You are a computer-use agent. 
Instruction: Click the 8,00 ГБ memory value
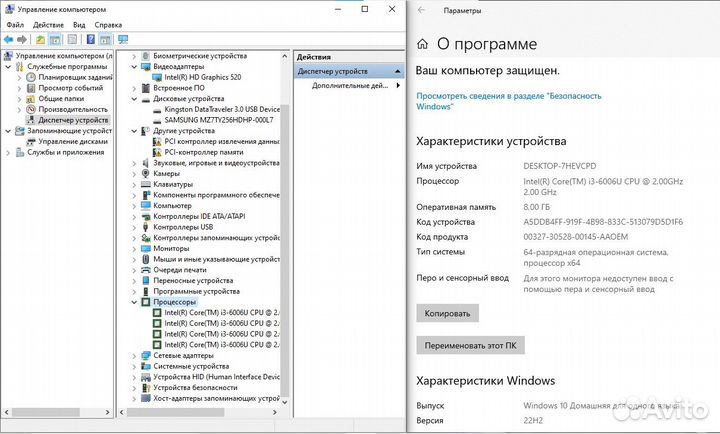(536, 207)
